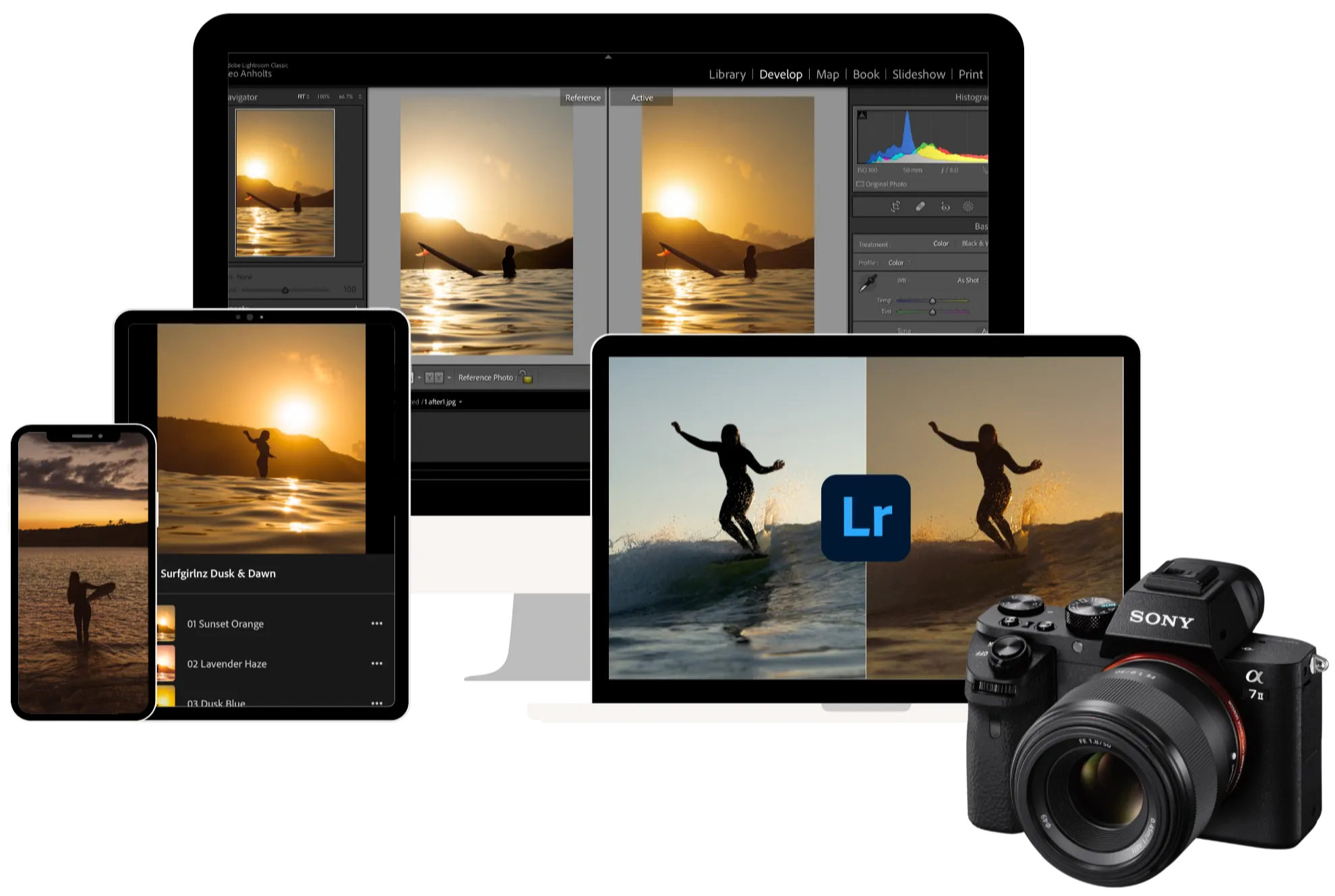
Task: Open the Book module
Action: point(866,74)
